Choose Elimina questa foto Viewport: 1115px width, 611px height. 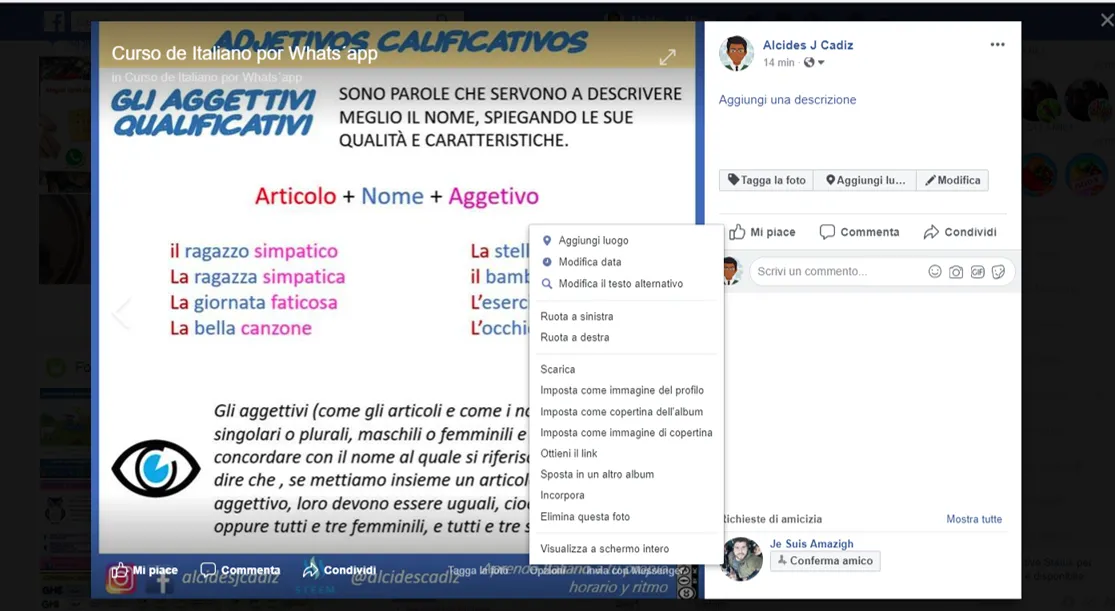(626, 516)
